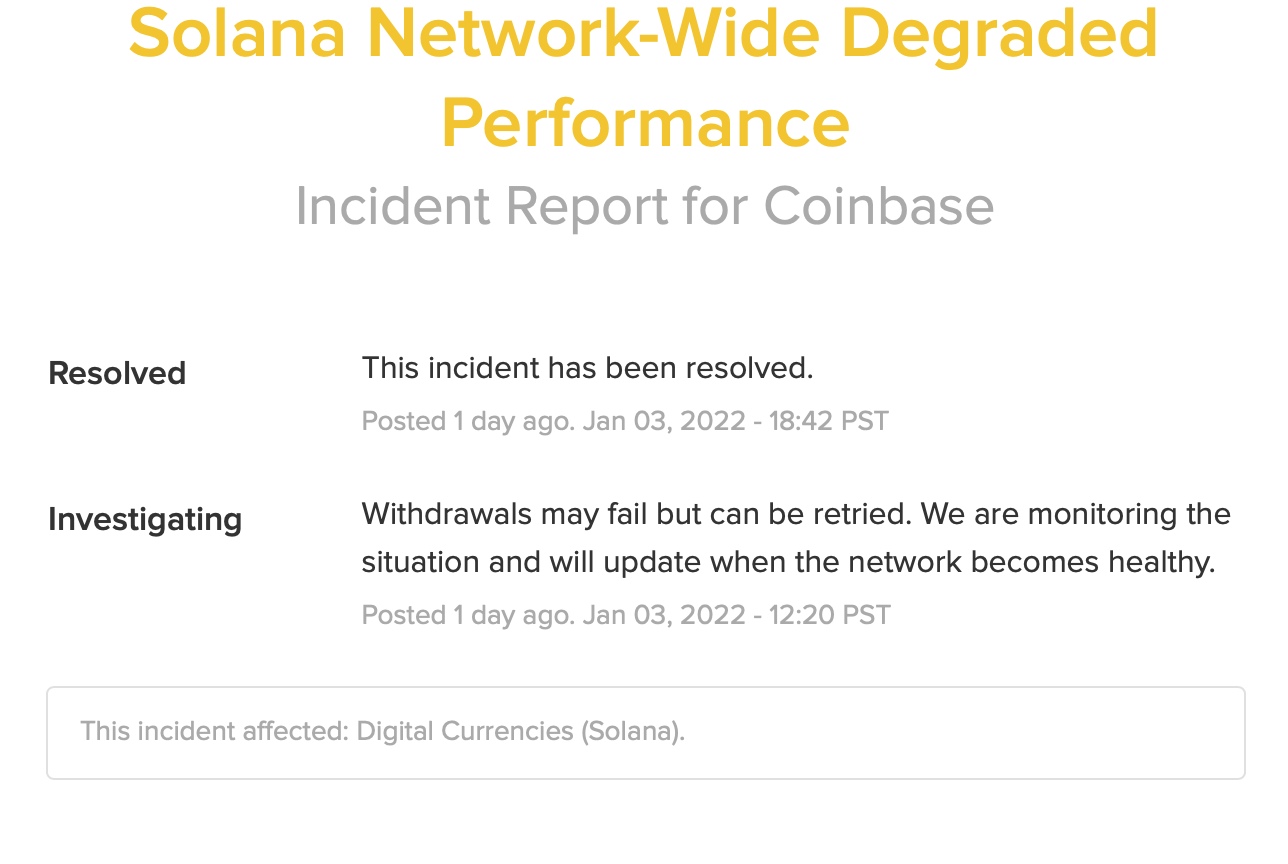Click "This incident has been resolved." message

[587, 368]
